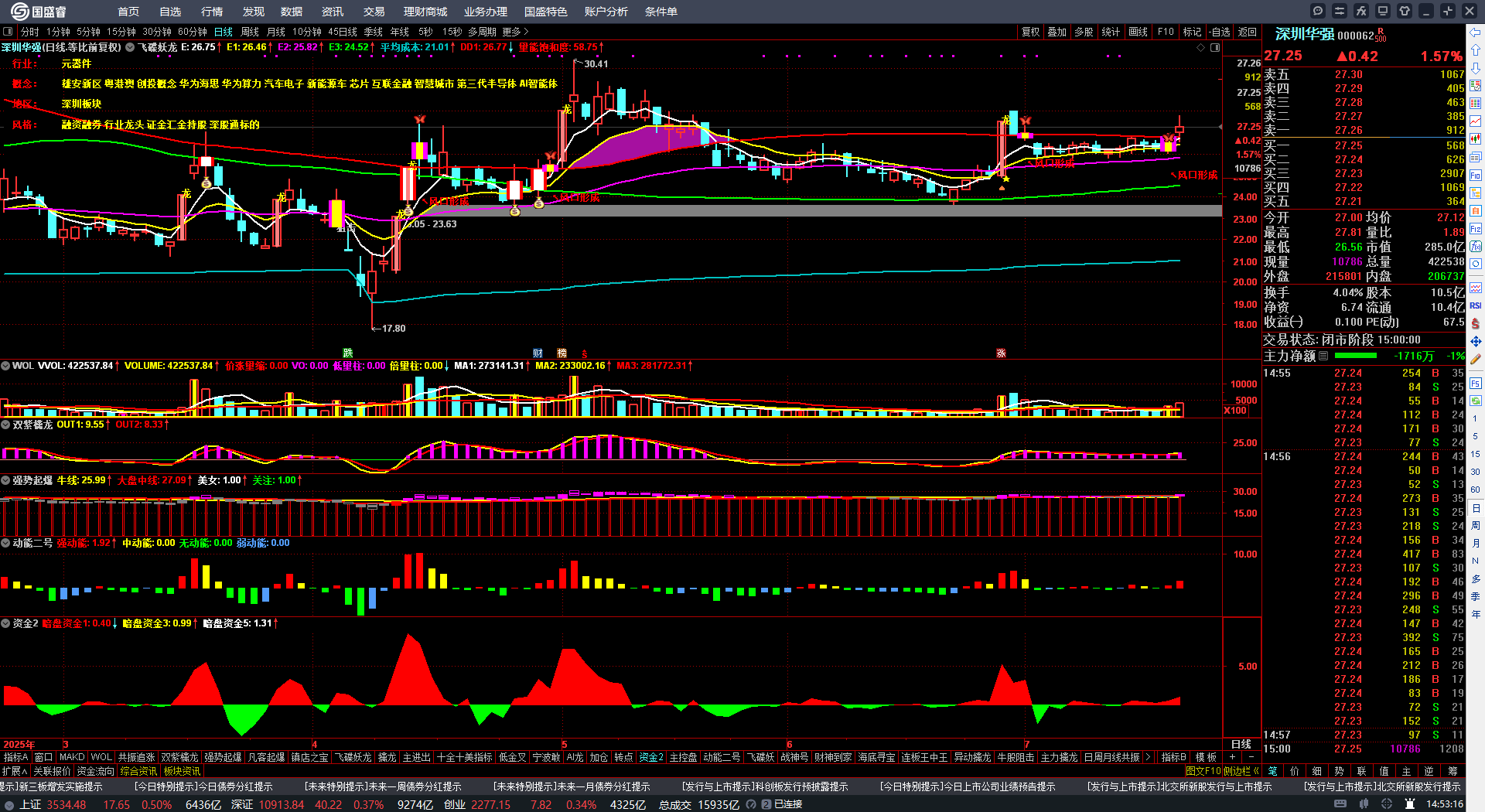
Task: Toggle the 画线 drawing button
Action: [x=1138, y=32]
